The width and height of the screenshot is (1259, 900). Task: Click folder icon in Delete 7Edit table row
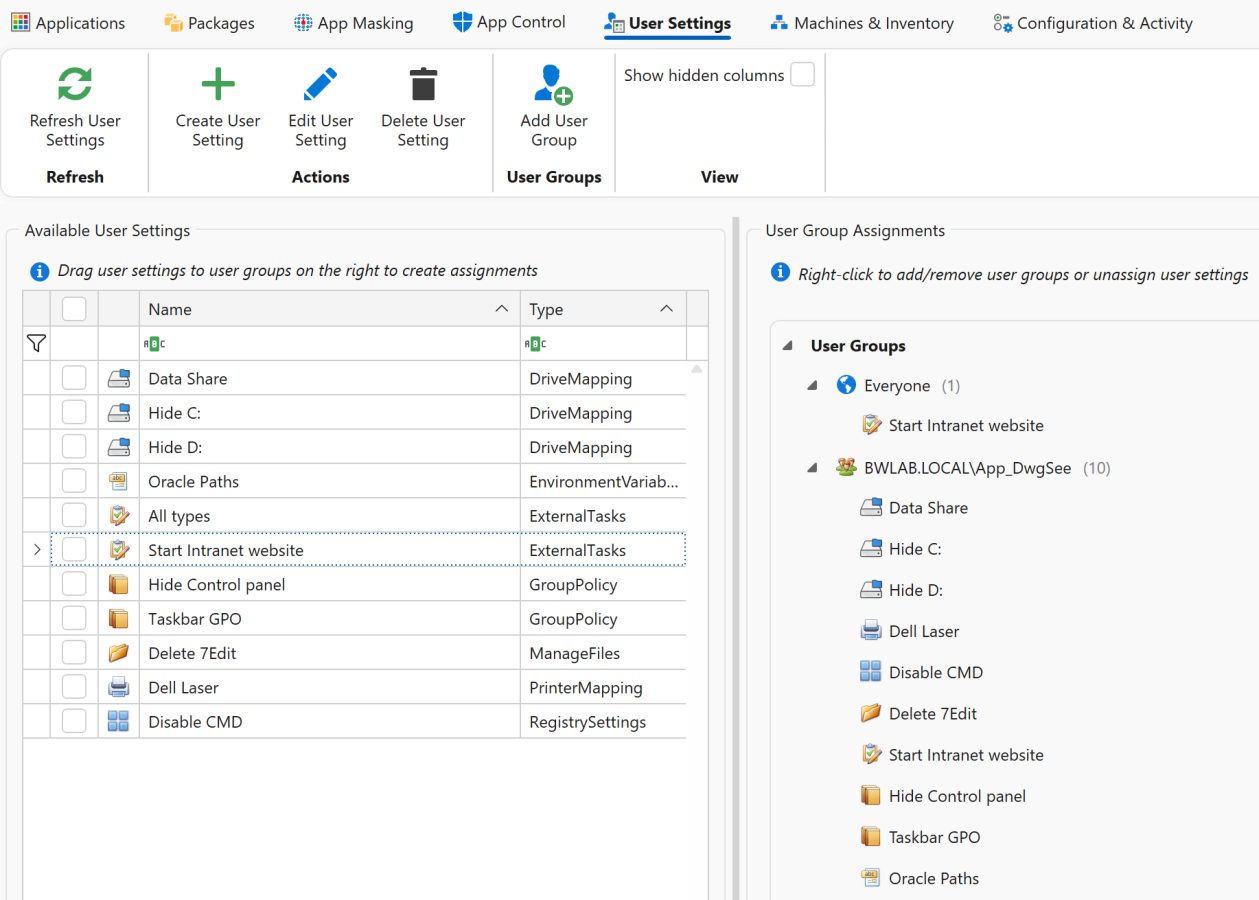[x=119, y=653]
